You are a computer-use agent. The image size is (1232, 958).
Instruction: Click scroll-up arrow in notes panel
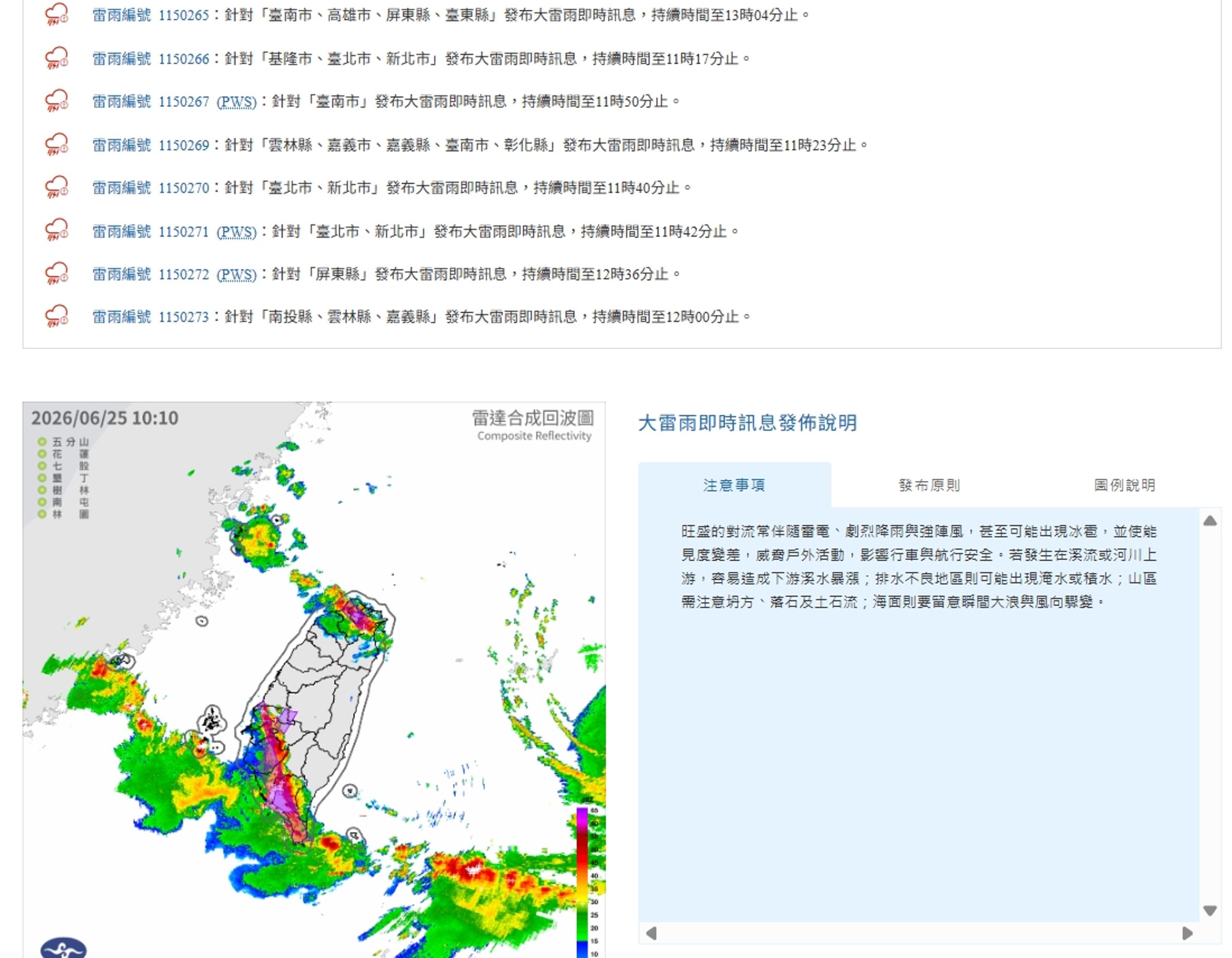click(x=1210, y=521)
